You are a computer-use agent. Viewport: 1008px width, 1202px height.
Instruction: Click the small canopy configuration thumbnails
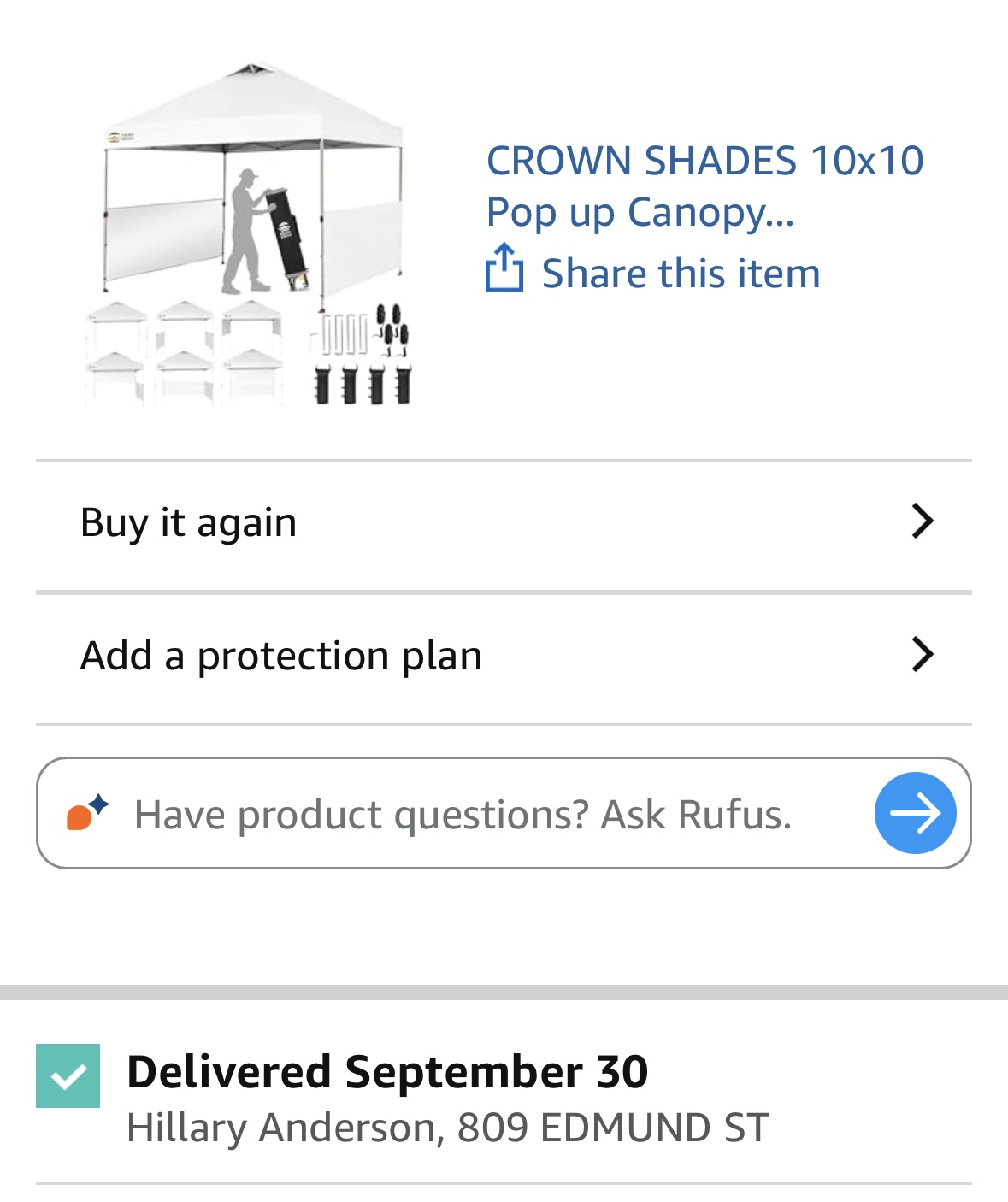184,352
